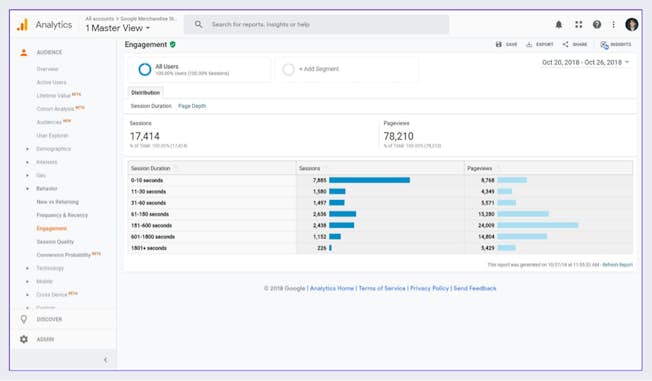Screen dimensions: 652x381
Task: Collapse the sidebar with the arrow icon
Action: (106, 359)
